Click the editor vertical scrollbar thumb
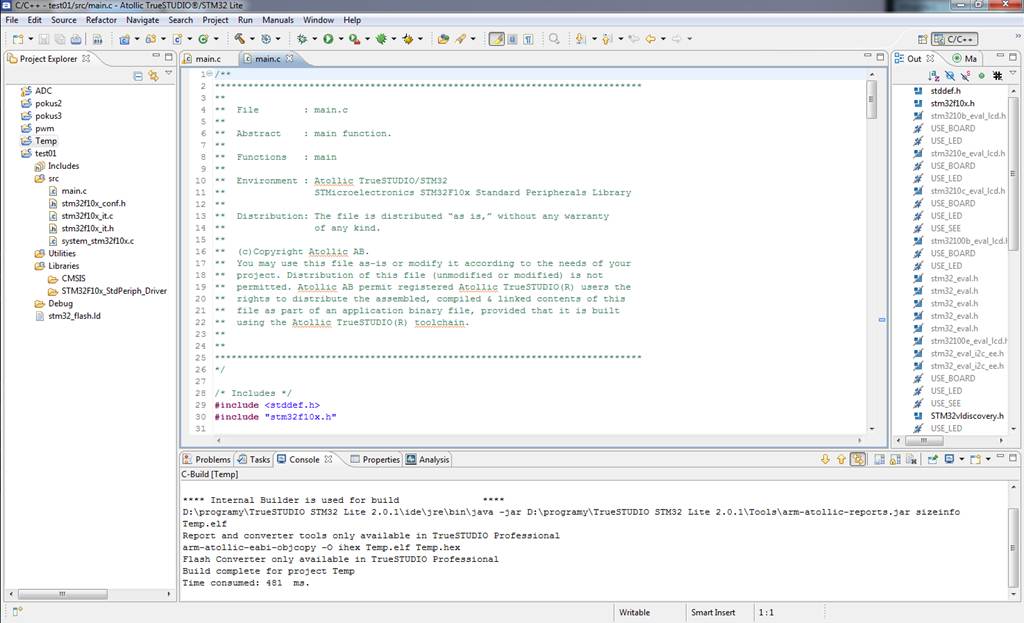Image resolution: width=1024 pixels, height=623 pixels. [871, 99]
